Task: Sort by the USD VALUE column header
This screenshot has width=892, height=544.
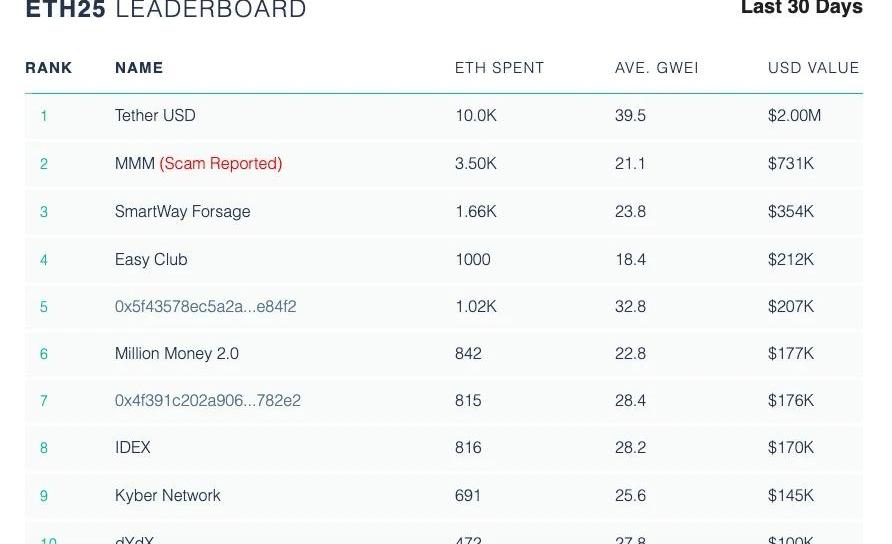Action: [x=813, y=68]
